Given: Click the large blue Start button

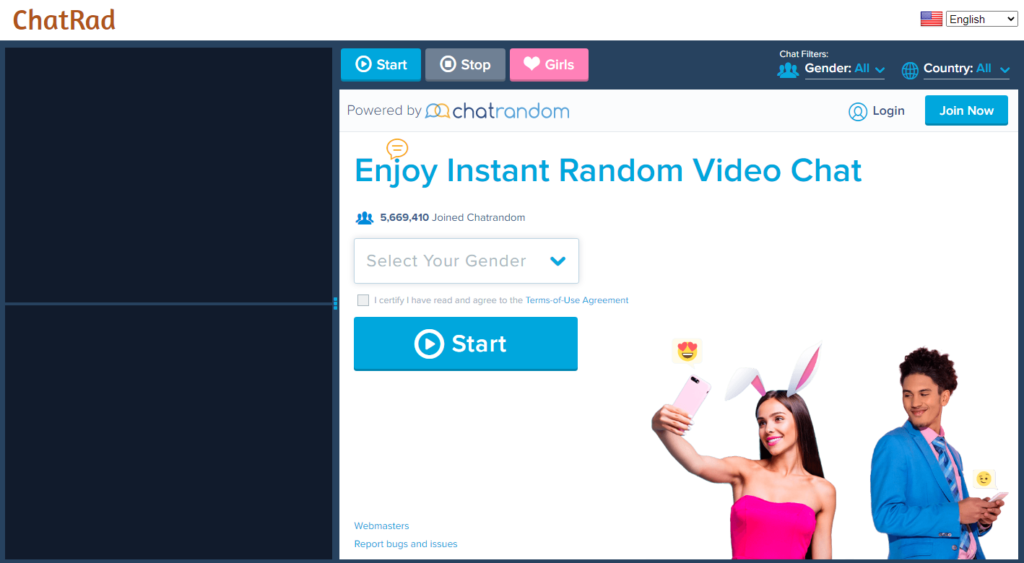Looking at the screenshot, I should pos(466,344).
